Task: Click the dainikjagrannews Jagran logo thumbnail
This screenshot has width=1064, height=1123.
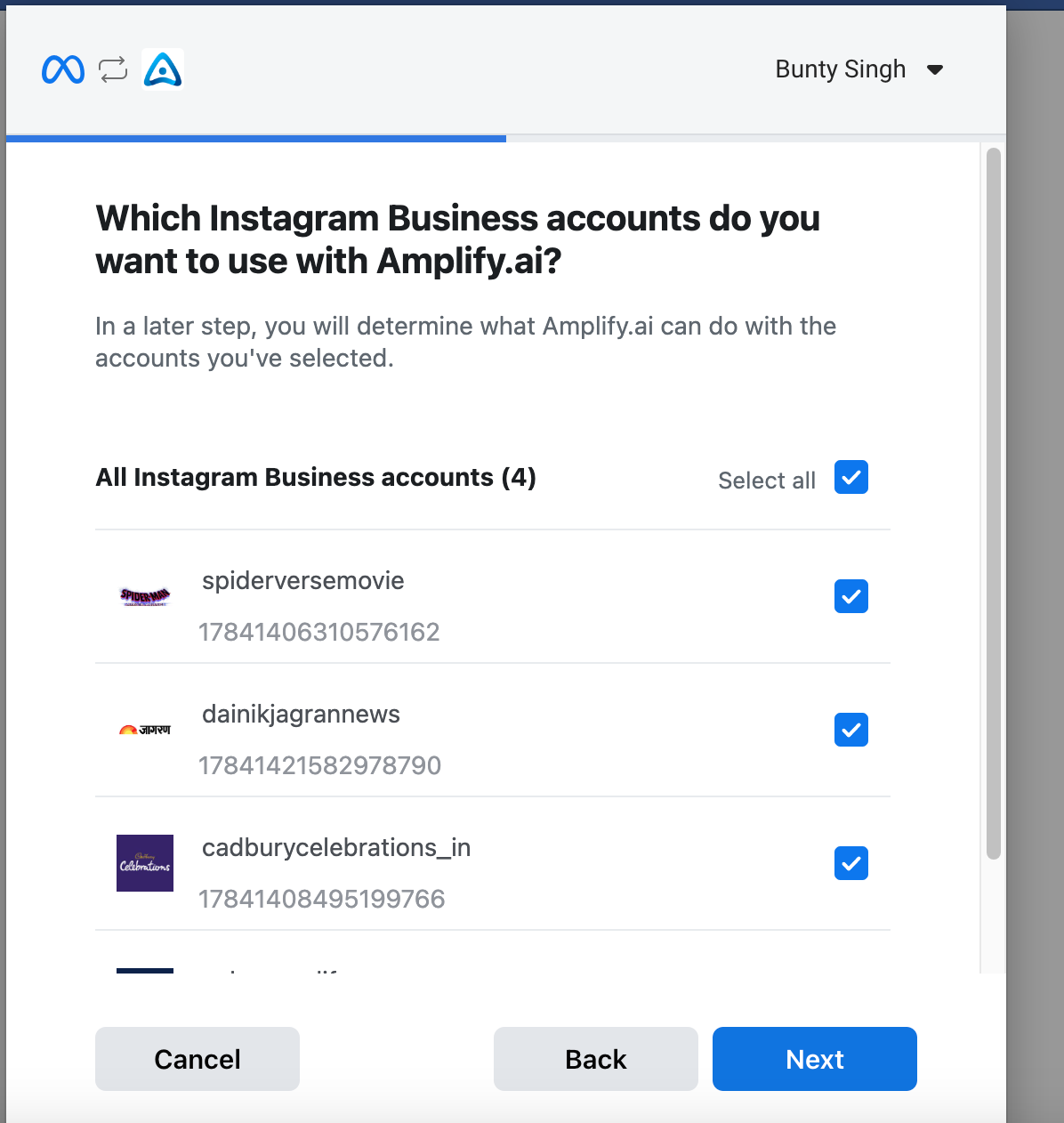Action: tap(145, 730)
